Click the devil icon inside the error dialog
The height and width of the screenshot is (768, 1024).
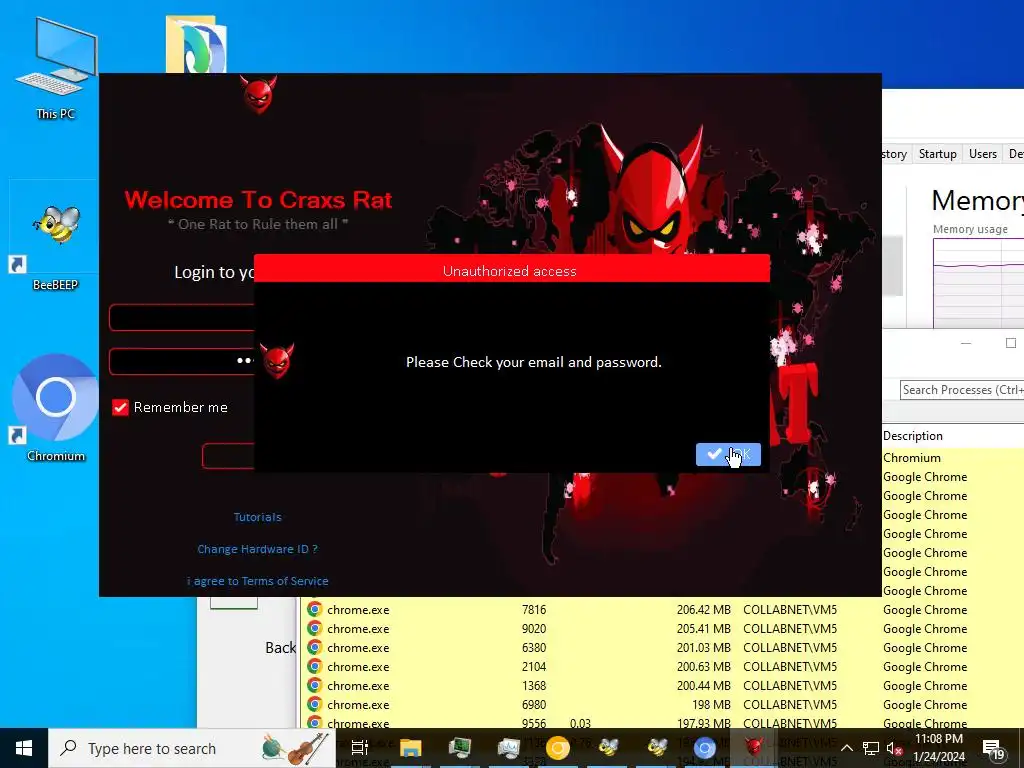pos(277,360)
